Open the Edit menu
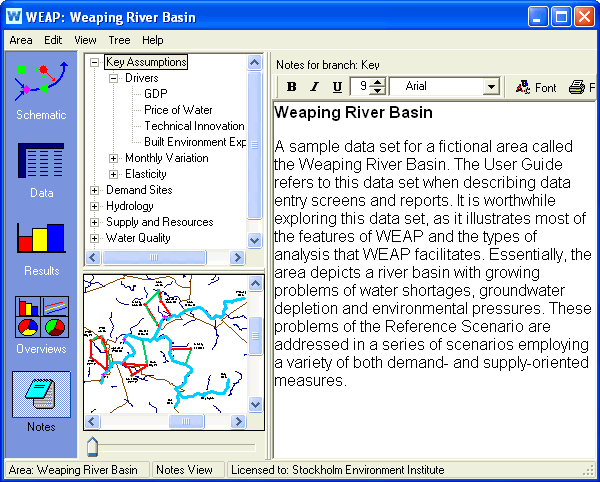The width and height of the screenshot is (600, 482). [53, 40]
